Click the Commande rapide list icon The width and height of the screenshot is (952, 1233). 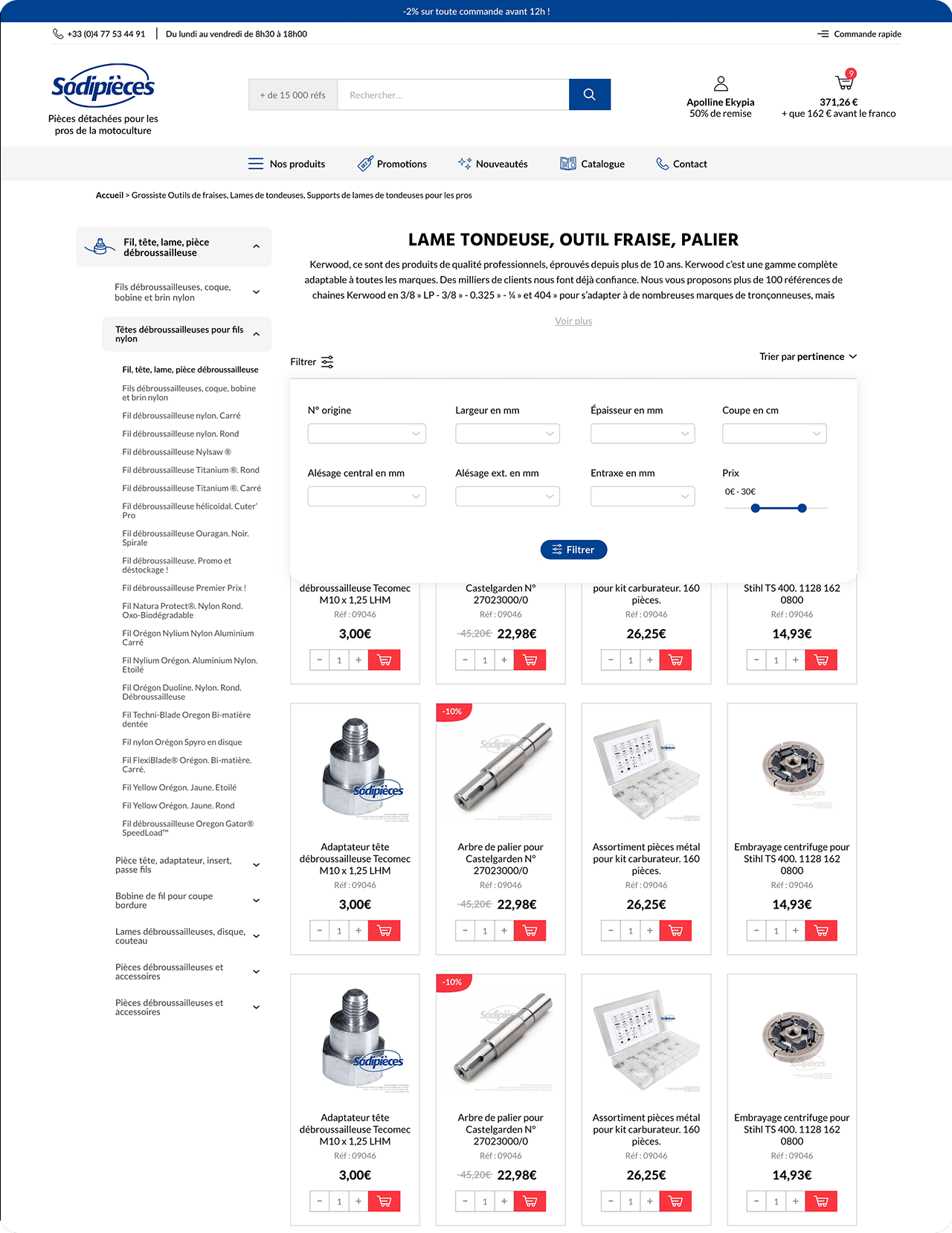[x=823, y=34]
